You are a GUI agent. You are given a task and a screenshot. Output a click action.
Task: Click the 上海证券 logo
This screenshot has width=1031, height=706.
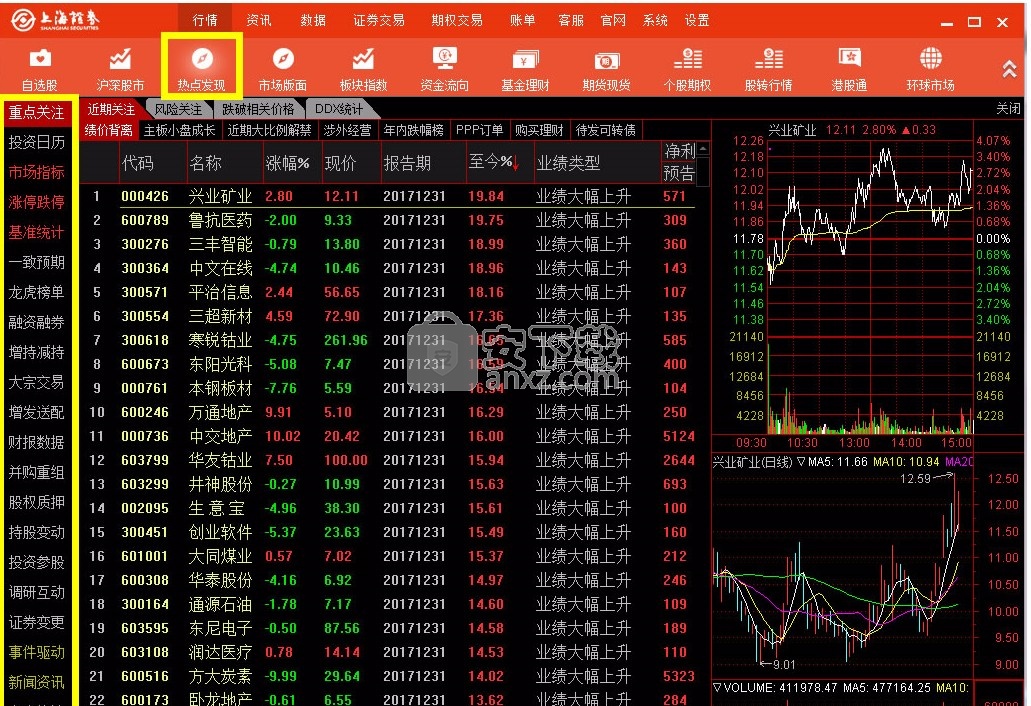55,20
